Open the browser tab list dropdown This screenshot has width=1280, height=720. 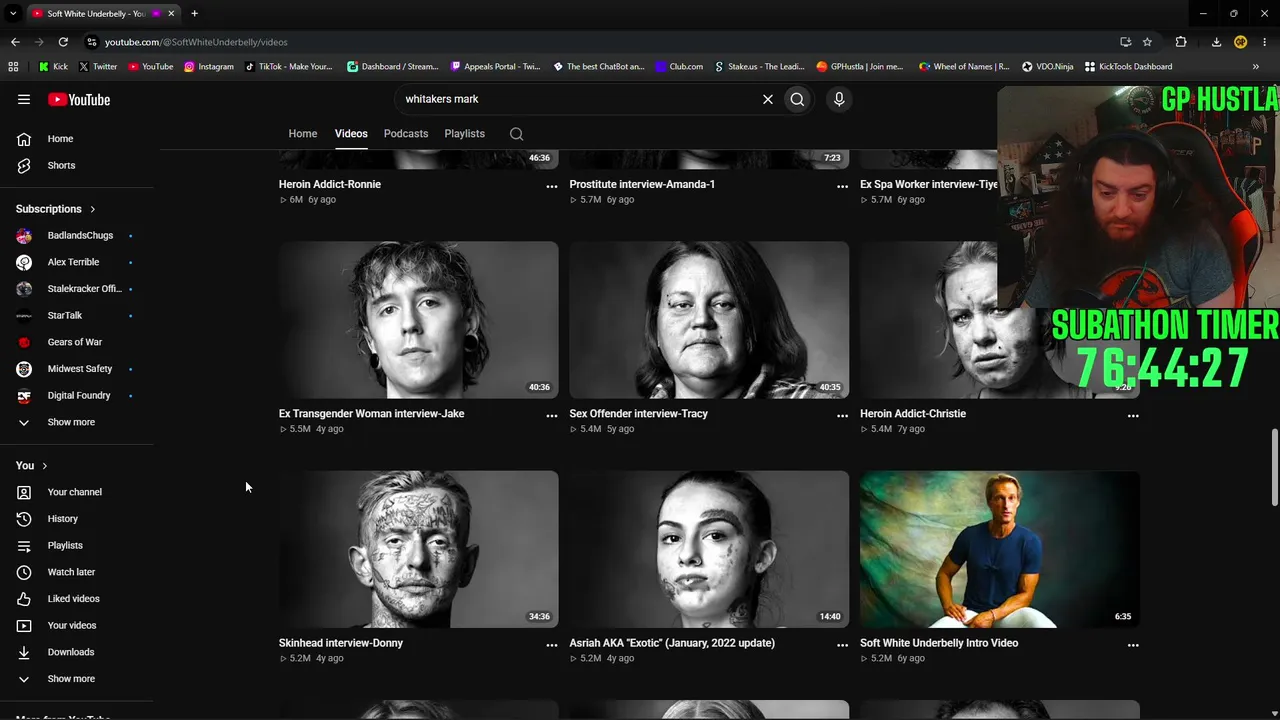click(x=13, y=13)
